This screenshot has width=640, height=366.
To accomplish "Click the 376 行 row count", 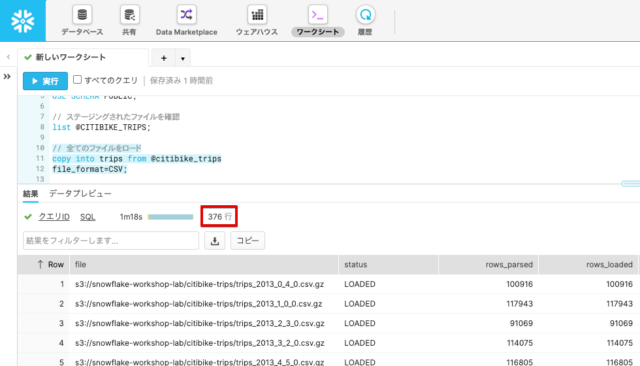I will 219,217.
